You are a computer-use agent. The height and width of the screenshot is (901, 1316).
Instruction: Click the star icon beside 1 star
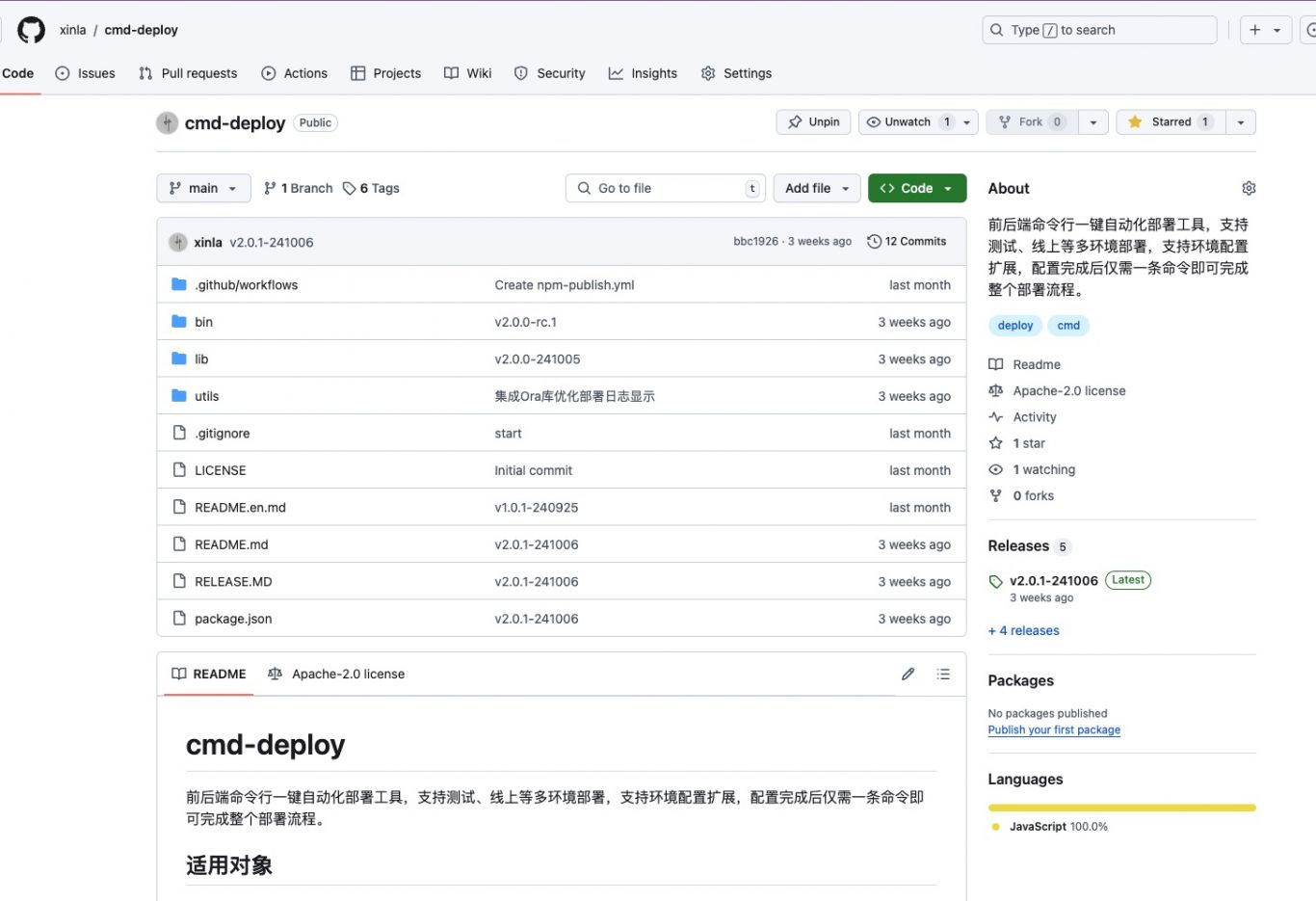coord(996,443)
